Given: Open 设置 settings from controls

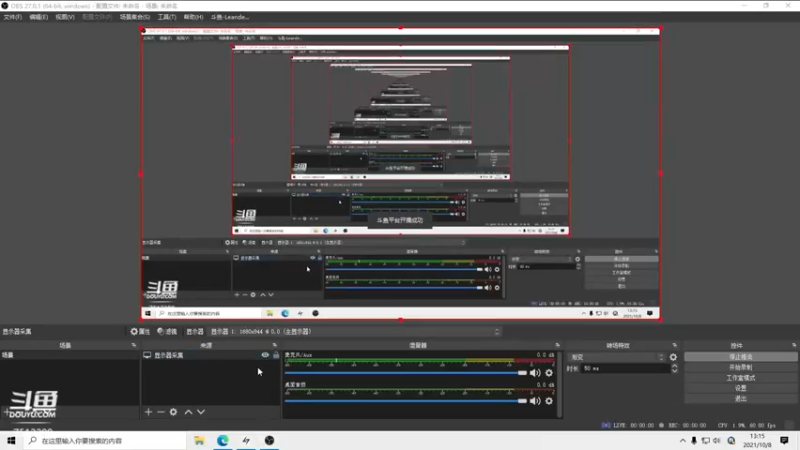Looking at the screenshot, I should point(740,388).
